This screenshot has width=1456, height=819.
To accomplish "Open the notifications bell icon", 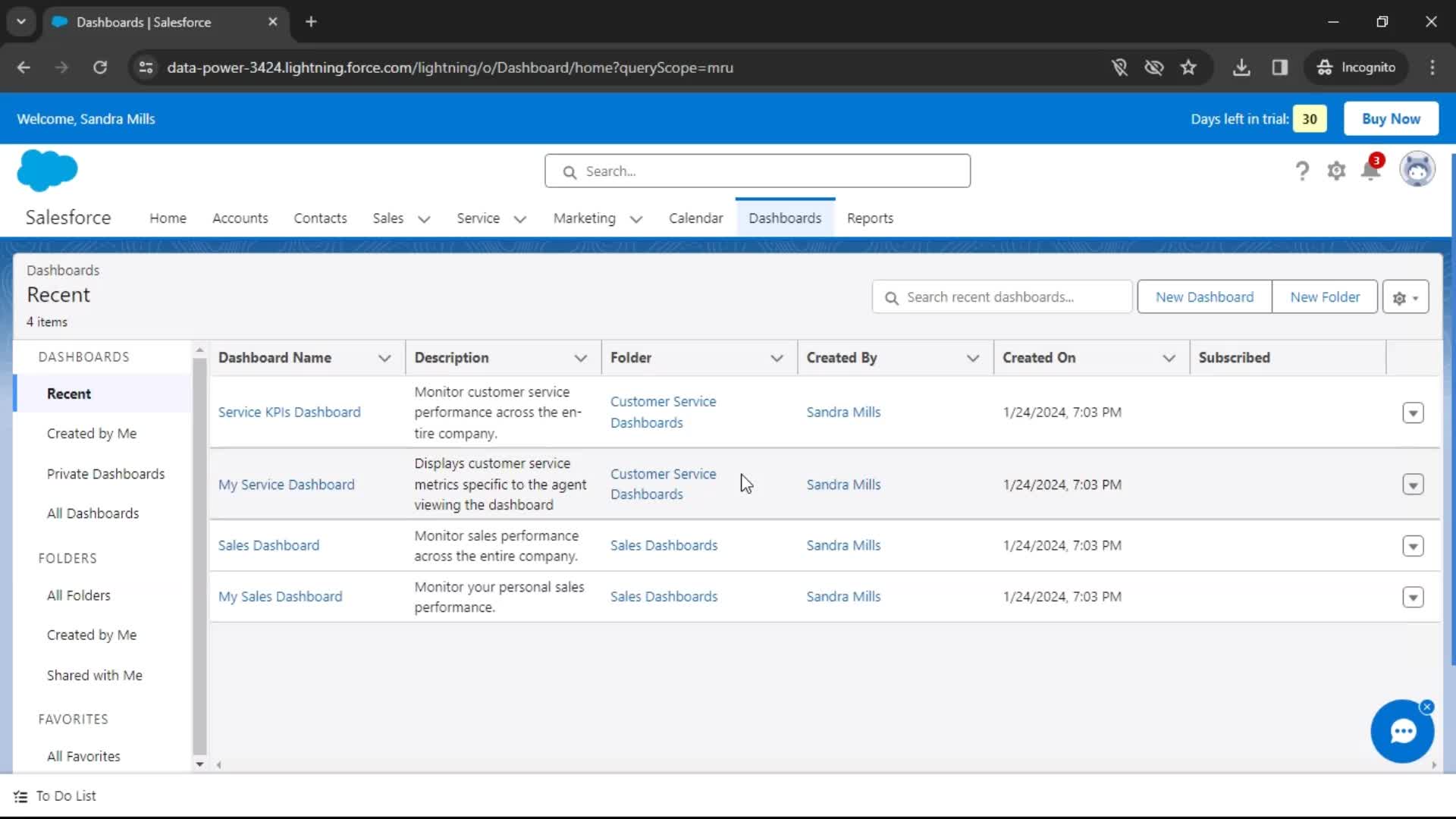I will pos(1371,170).
